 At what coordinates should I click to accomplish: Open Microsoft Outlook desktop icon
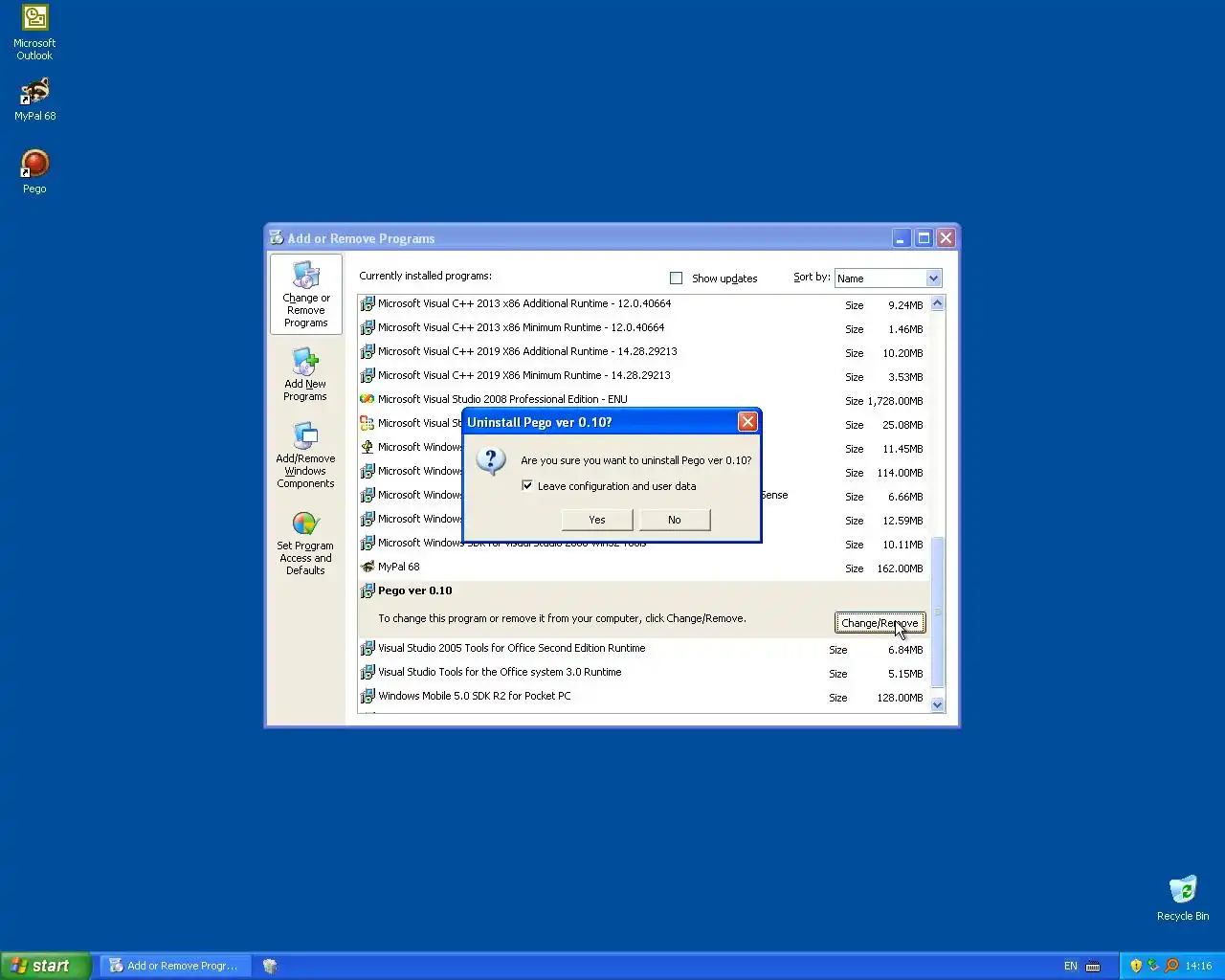(x=34, y=33)
